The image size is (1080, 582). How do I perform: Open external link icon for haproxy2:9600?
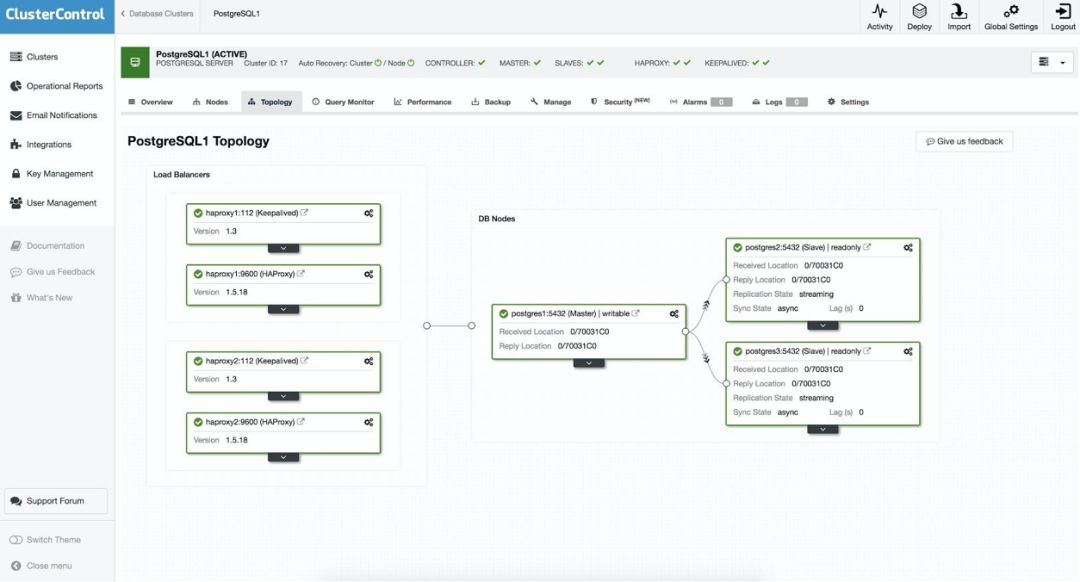tap(301, 422)
